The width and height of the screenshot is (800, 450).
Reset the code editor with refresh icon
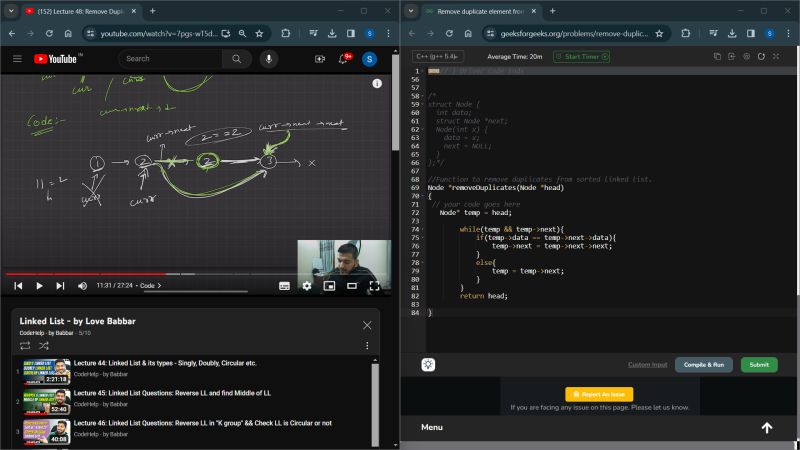(761, 57)
